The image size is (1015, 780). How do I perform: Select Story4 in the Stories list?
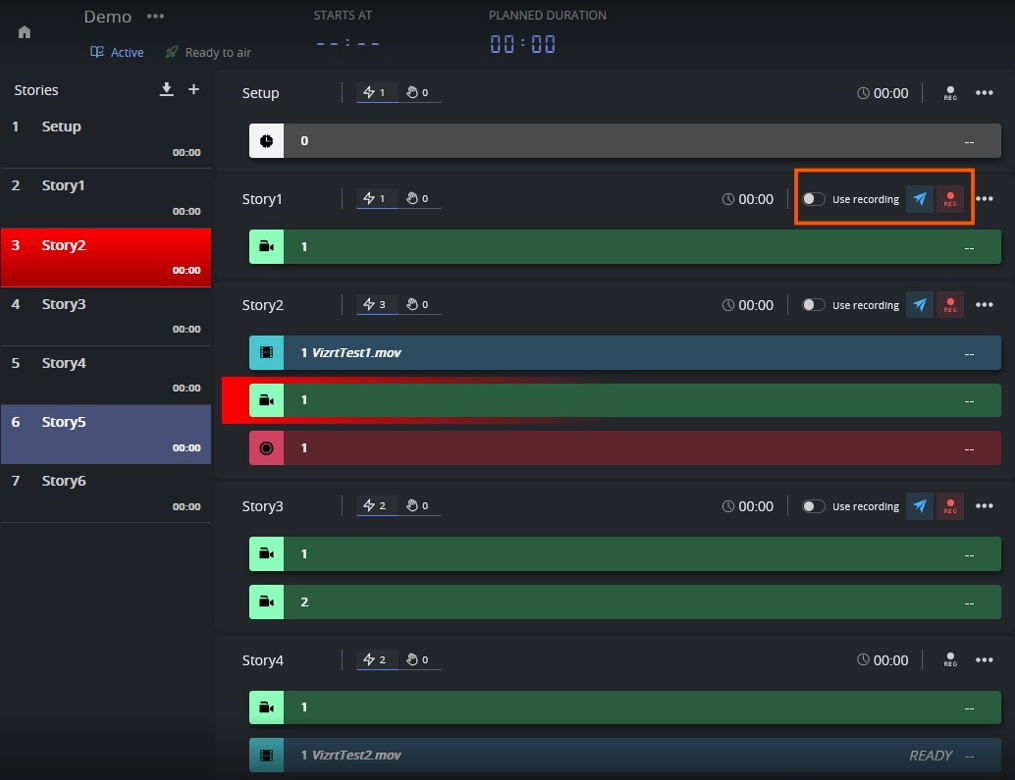[106, 375]
